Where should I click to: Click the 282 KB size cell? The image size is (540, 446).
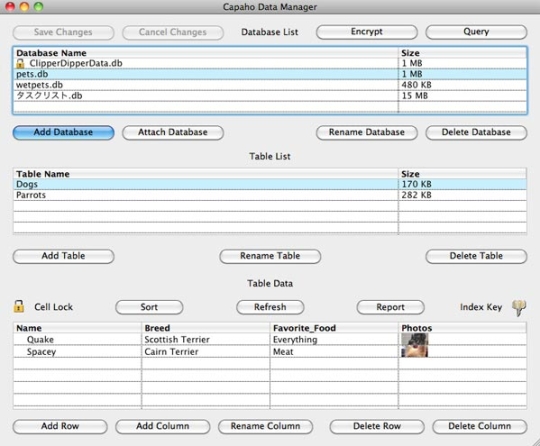pos(463,195)
